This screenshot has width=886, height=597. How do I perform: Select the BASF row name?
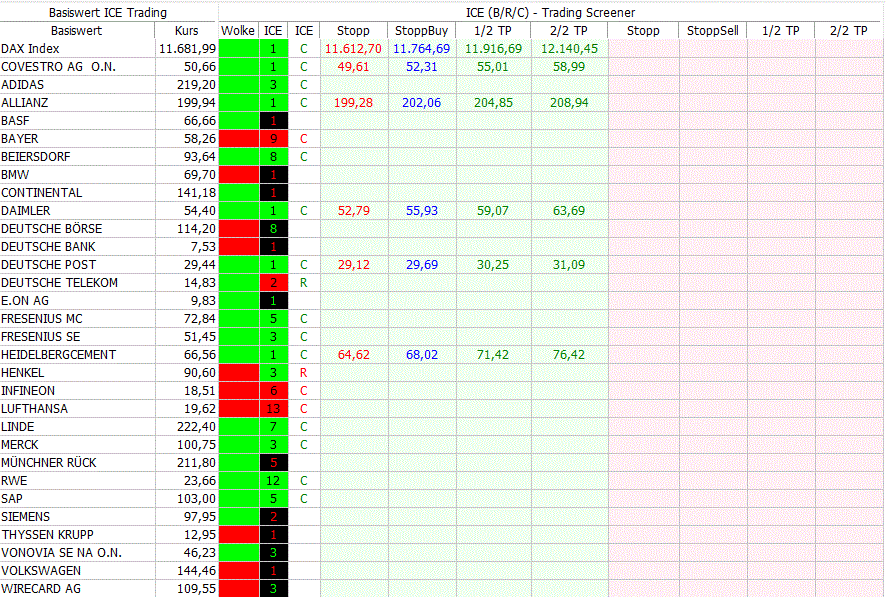pyautogui.click(x=15, y=121)
